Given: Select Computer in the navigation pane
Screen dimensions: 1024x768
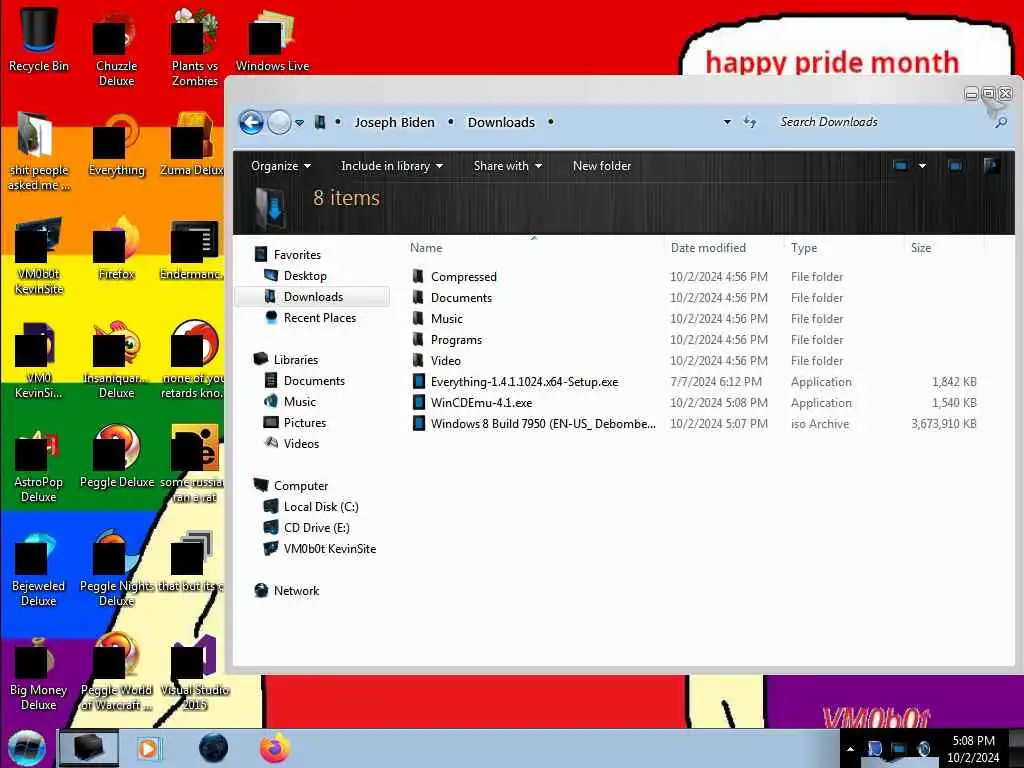Looking at the screenshot, I should point(300,486).
